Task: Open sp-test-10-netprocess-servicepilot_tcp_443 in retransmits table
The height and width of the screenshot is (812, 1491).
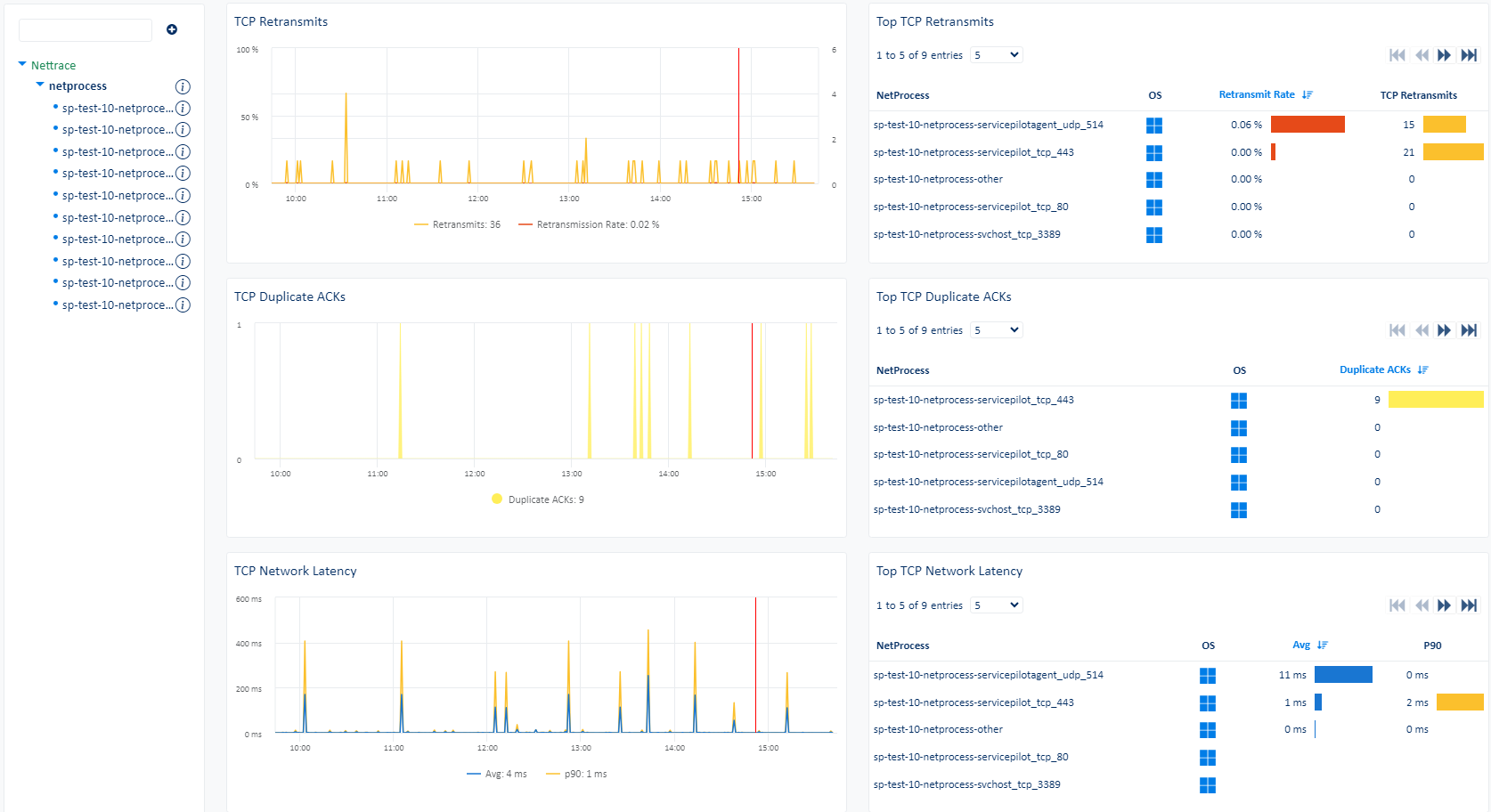Action: [974, 152]
